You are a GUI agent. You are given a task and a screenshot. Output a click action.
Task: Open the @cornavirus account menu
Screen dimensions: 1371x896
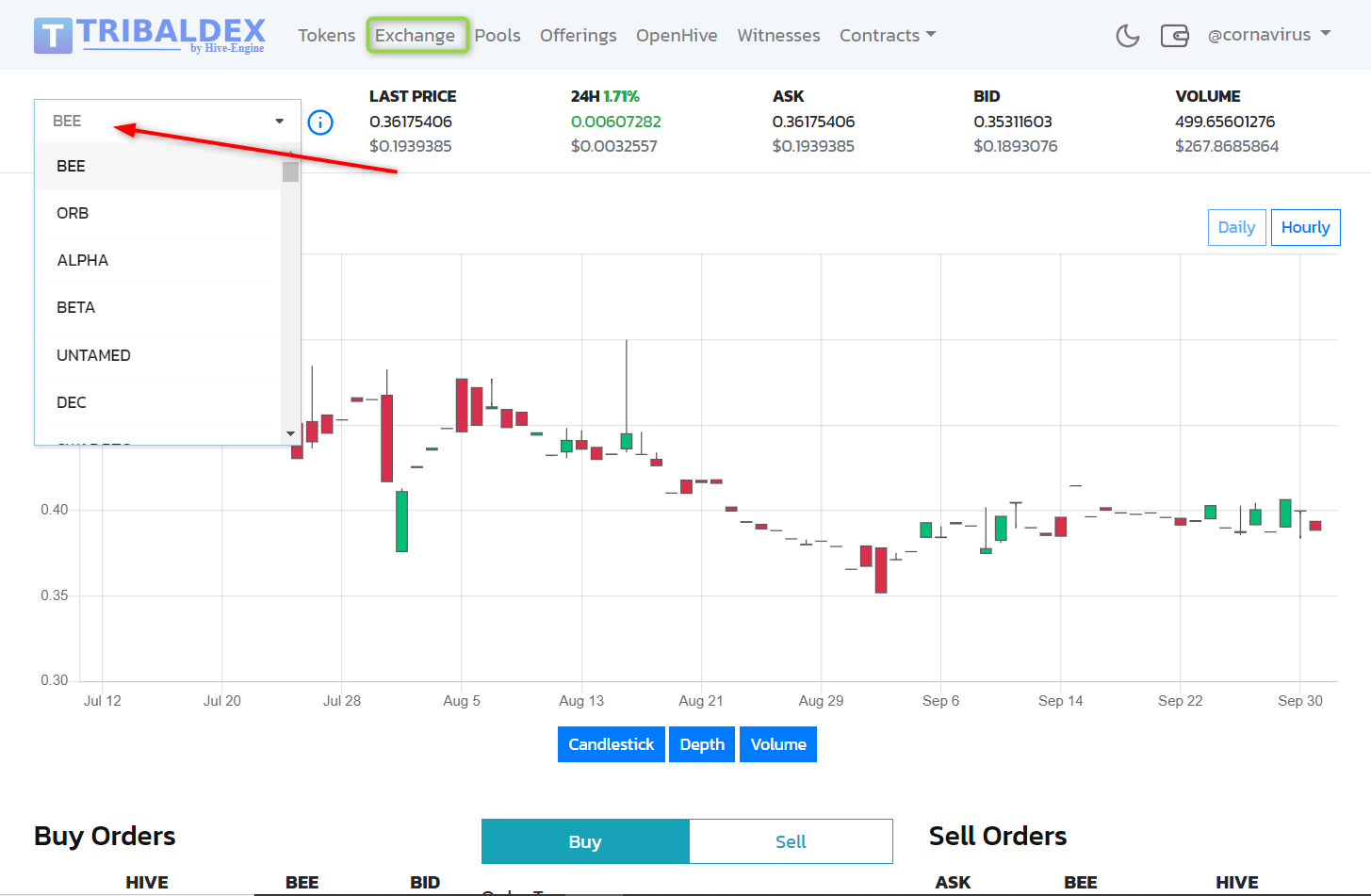1269,35
